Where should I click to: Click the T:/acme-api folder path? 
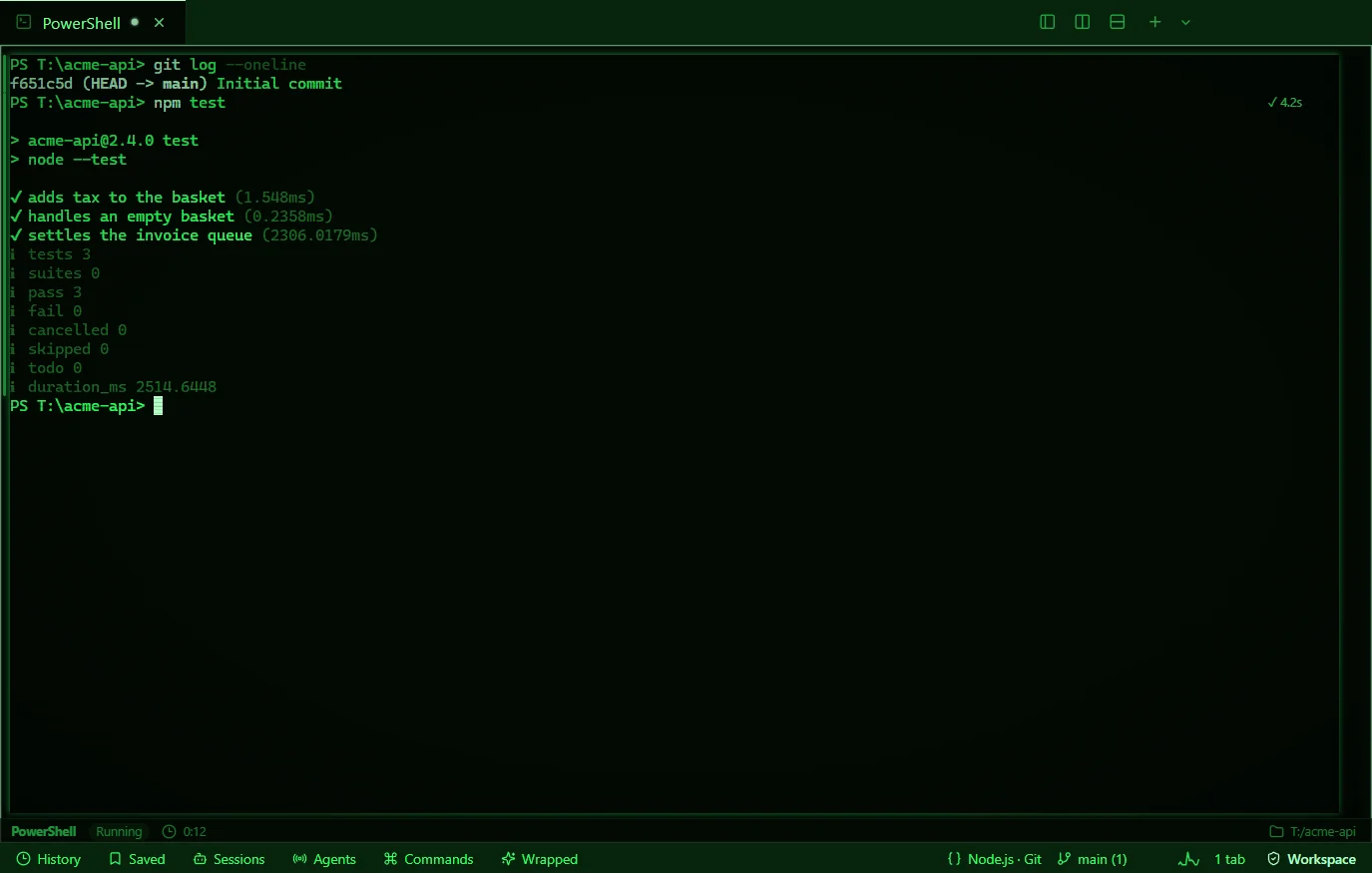pyautogui.click(x=1312, y=831)
